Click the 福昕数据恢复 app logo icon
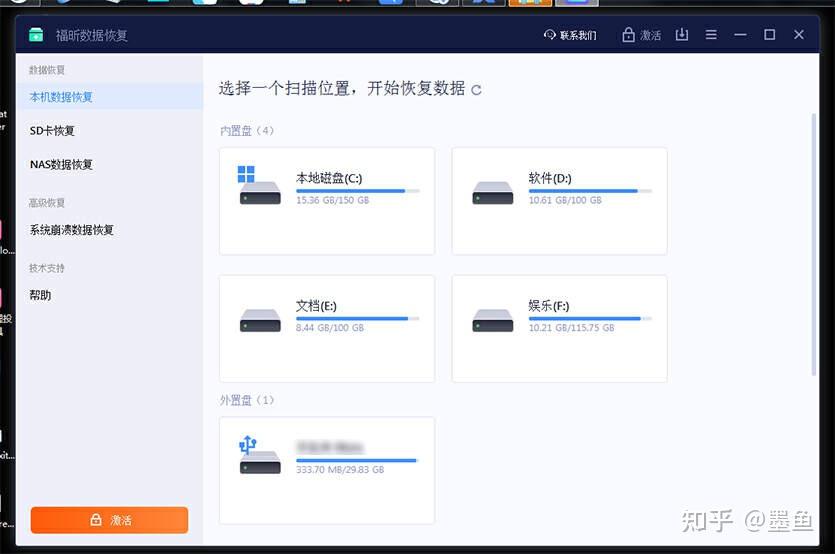 pos(36,35)
